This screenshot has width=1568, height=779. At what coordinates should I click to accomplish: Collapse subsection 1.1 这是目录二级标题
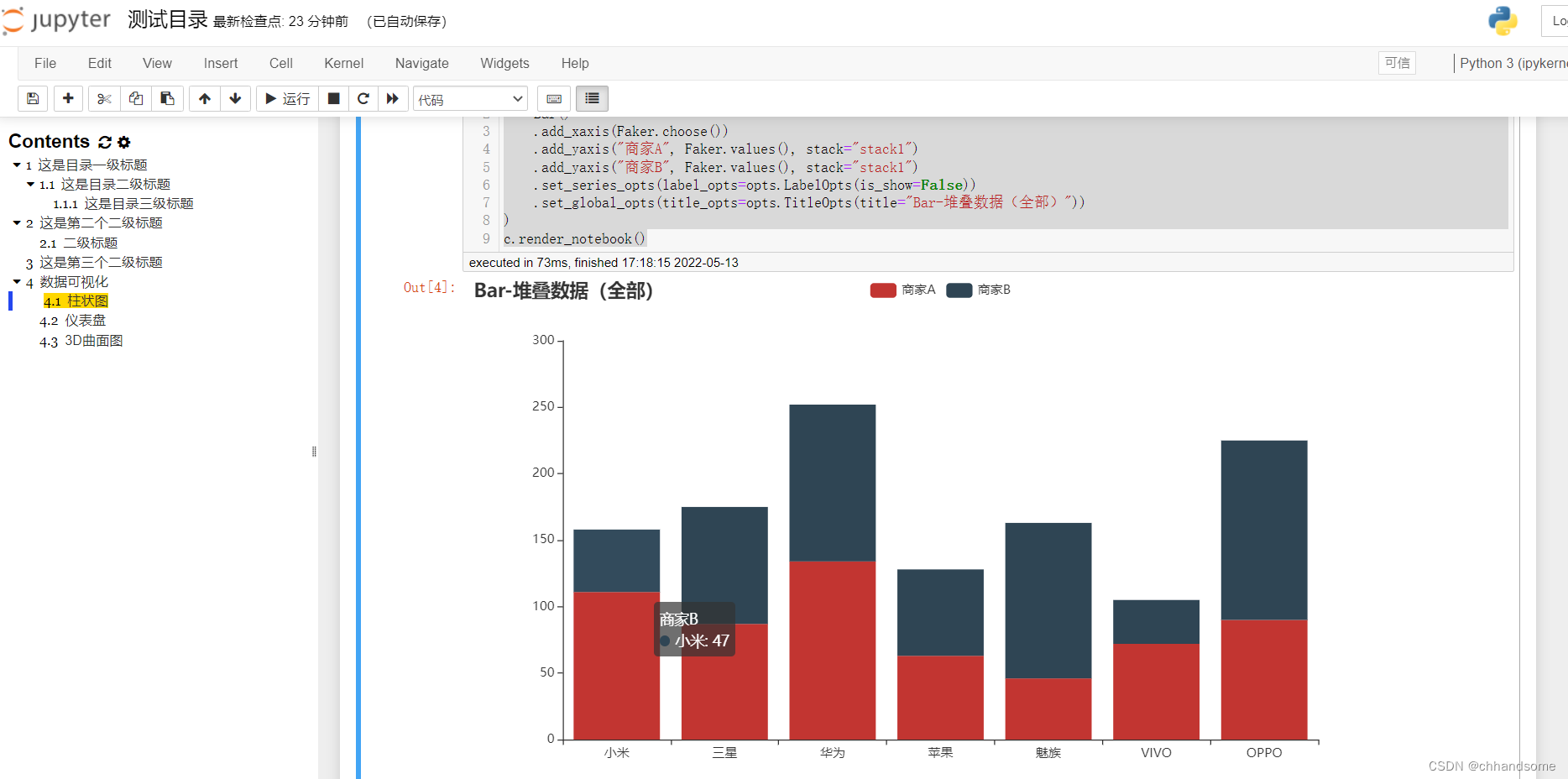tap(31, 184)
